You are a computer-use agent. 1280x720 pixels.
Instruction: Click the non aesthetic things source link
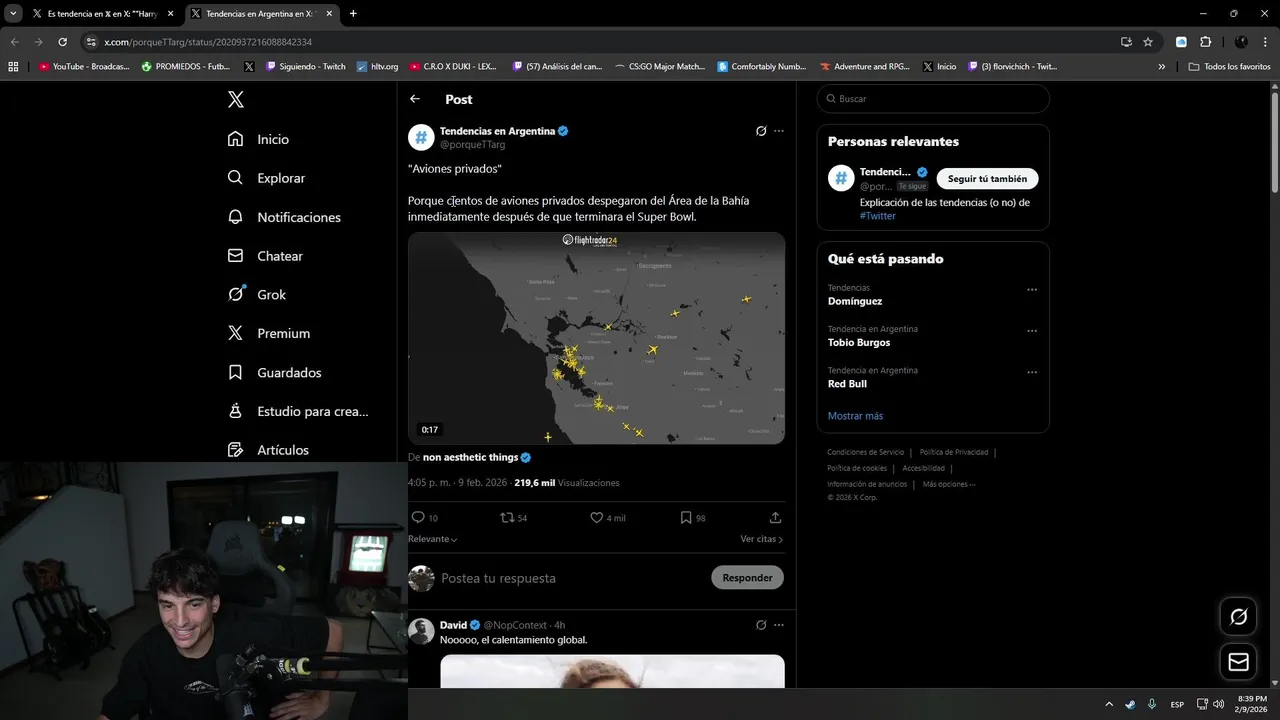pyautogui.click(x=470, y=457)
